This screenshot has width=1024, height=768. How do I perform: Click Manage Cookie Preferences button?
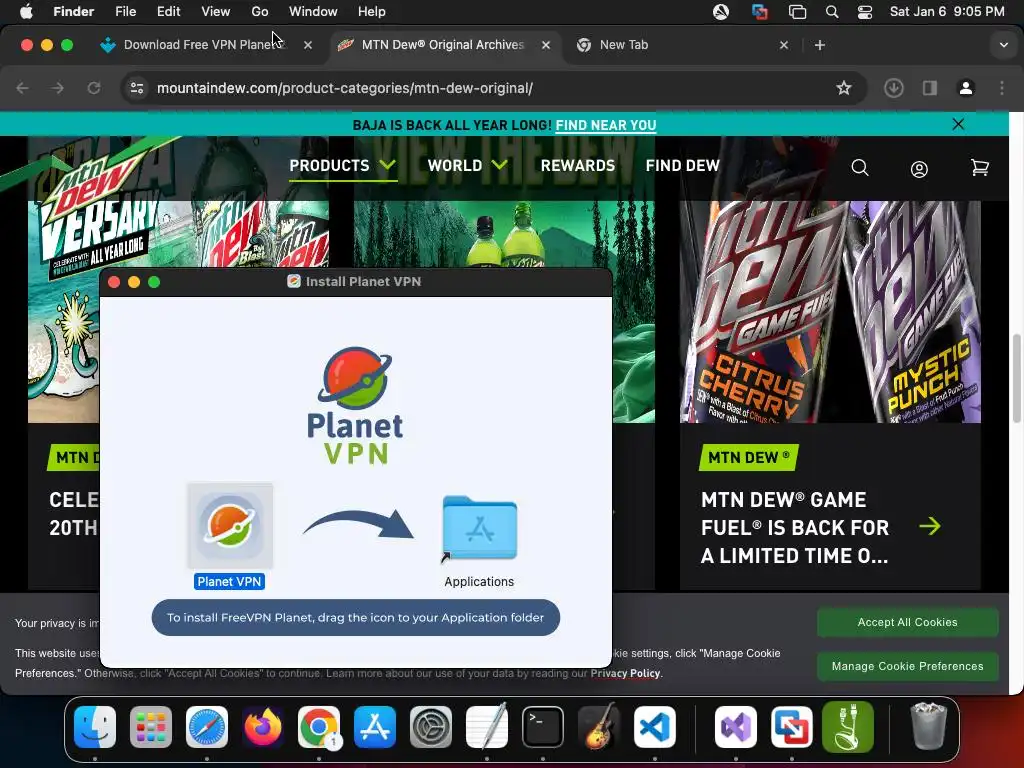907,666
